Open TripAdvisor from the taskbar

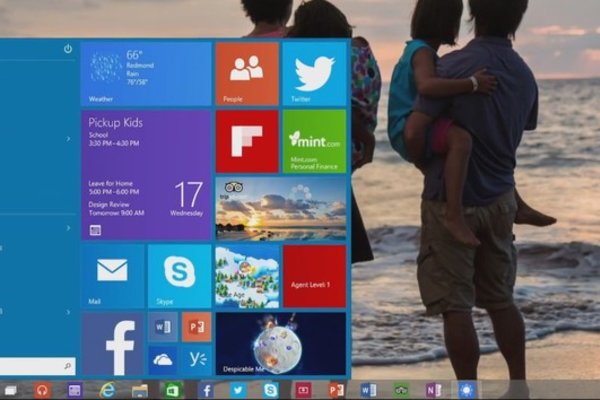click(401, 390)
